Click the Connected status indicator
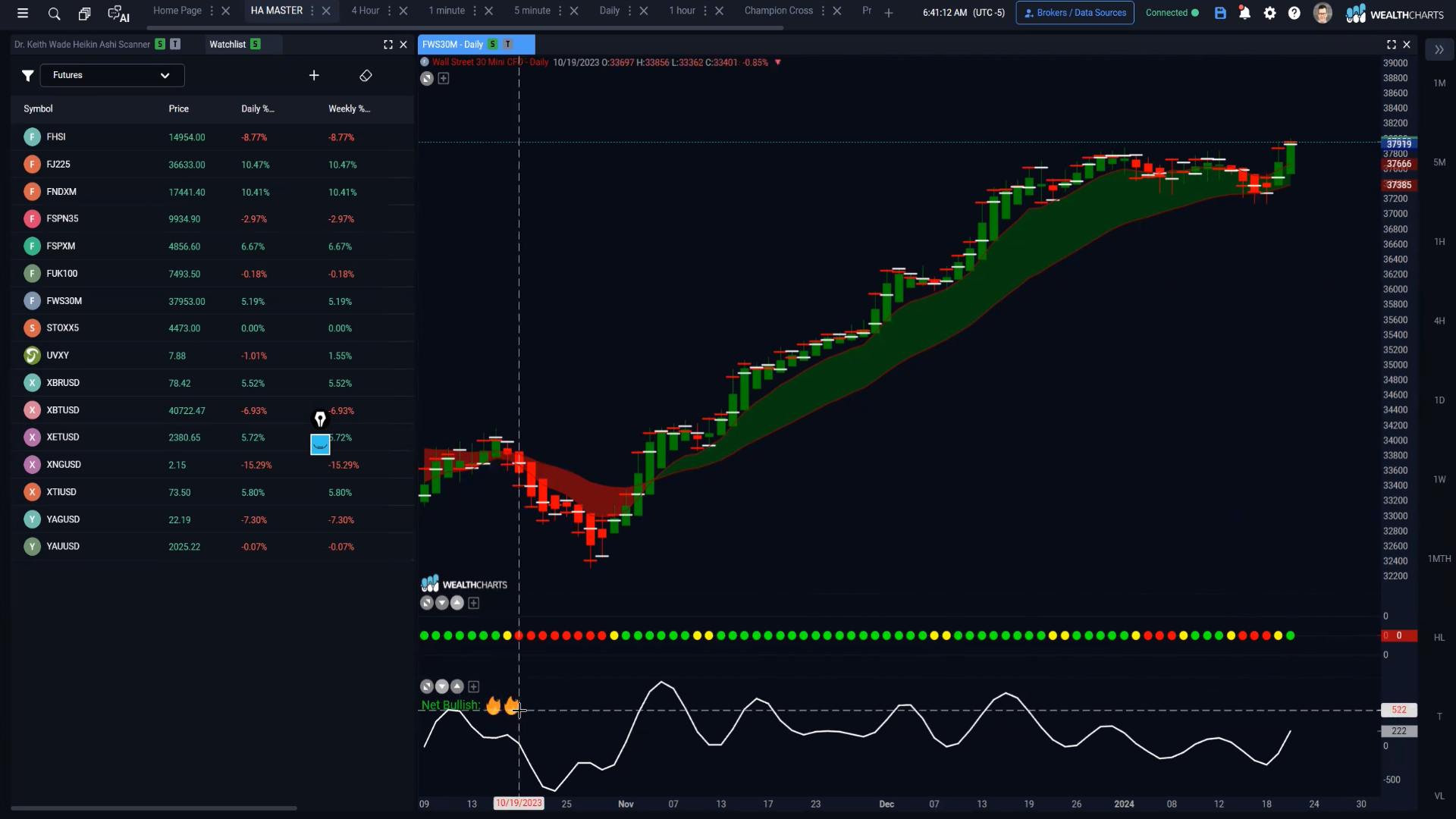The width and height of the screenshot is (1456, 819). pos(1172,13)
